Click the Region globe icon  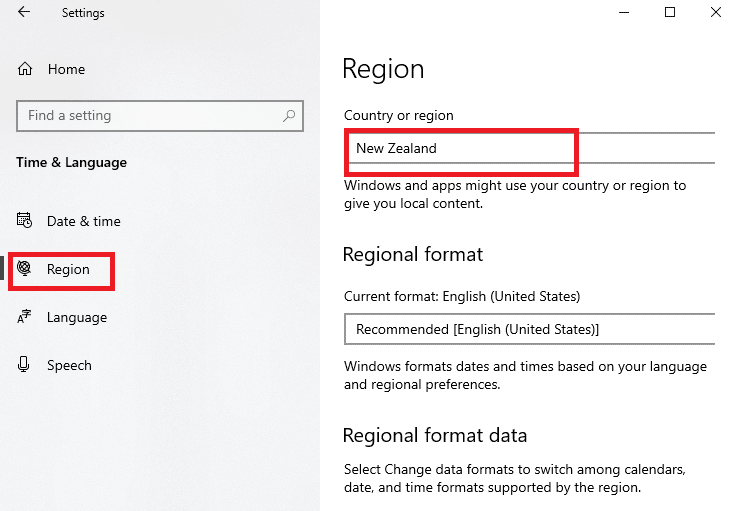click(x=24, y=269)
